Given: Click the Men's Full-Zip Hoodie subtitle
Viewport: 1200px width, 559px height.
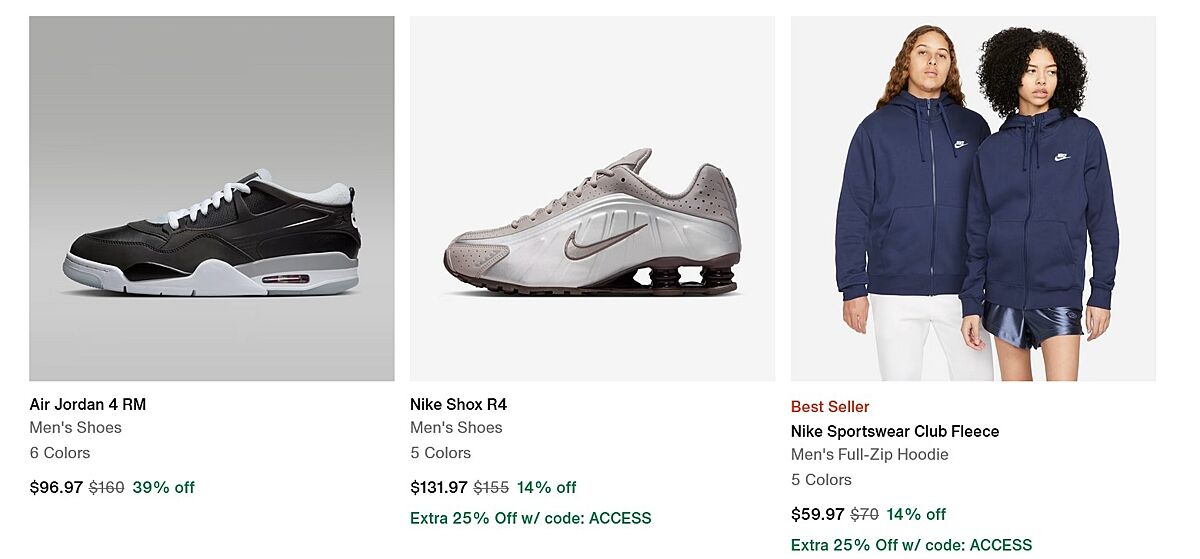Looking at the screenshot, I should pos(869,455).
